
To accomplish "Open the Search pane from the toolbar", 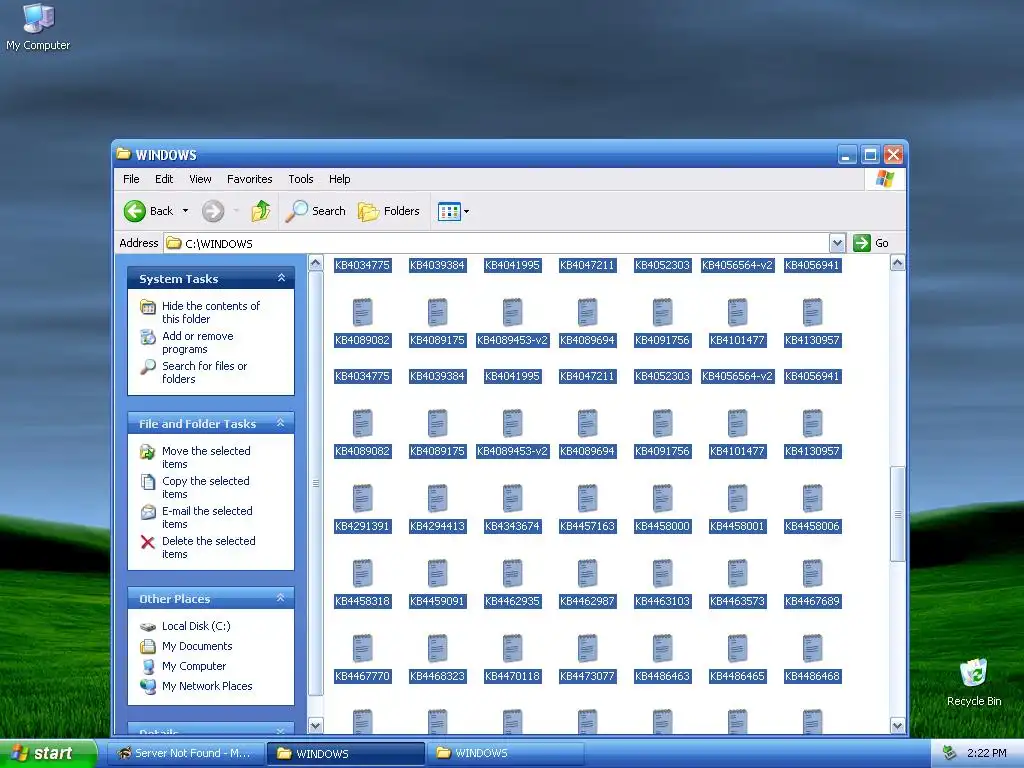I will pos(315,211).
